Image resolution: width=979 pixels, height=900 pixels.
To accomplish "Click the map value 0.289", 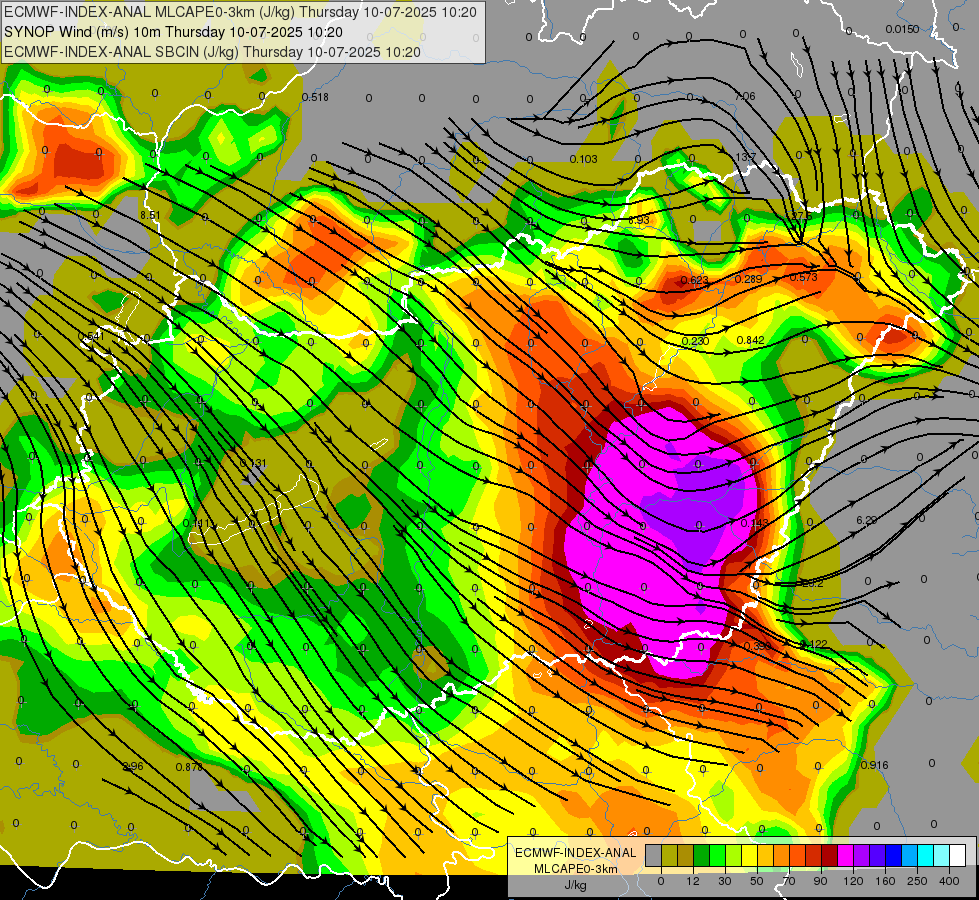I will [748, 279].
